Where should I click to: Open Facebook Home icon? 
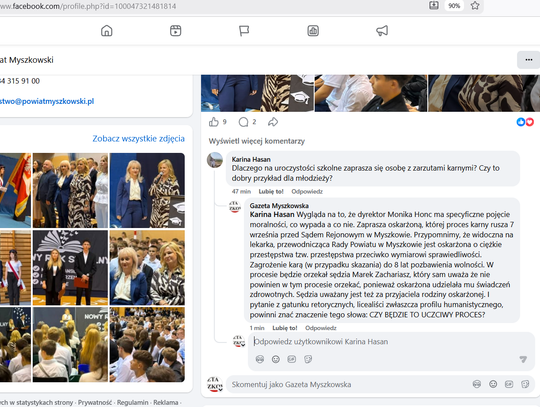pos(107,31)
